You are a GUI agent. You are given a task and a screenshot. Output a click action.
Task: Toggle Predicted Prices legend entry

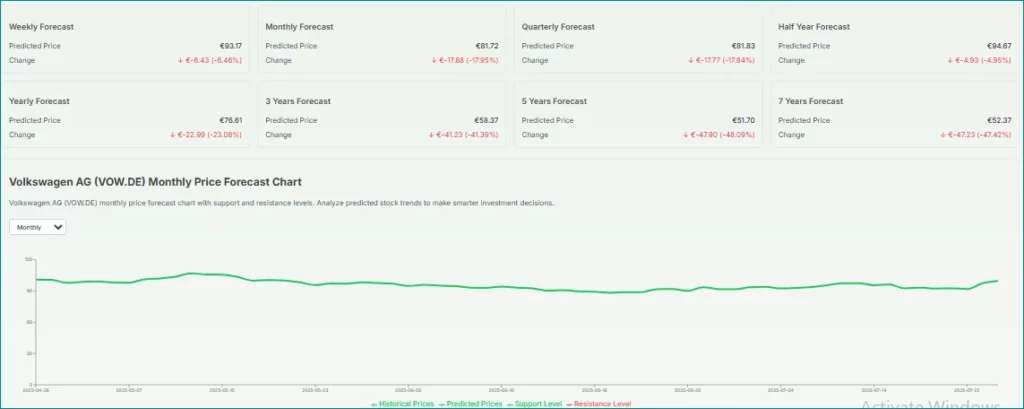coord(470,404)
